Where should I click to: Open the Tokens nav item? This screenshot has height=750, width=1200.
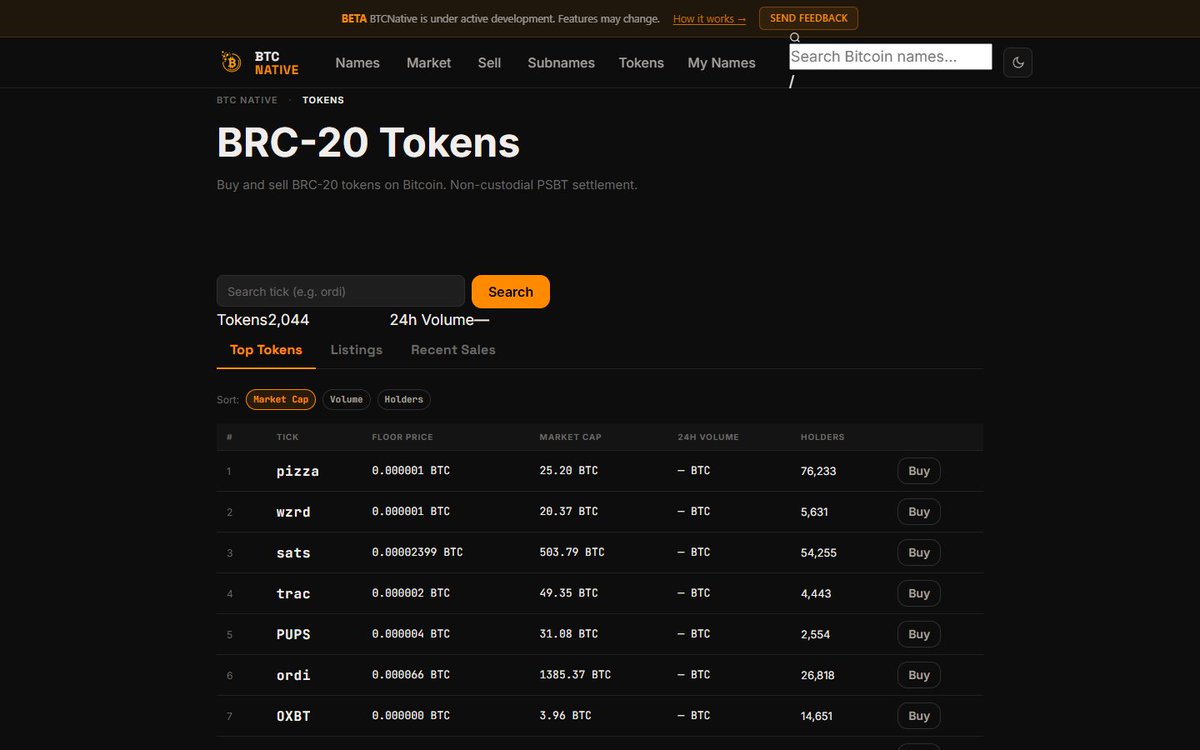(641, 63)
